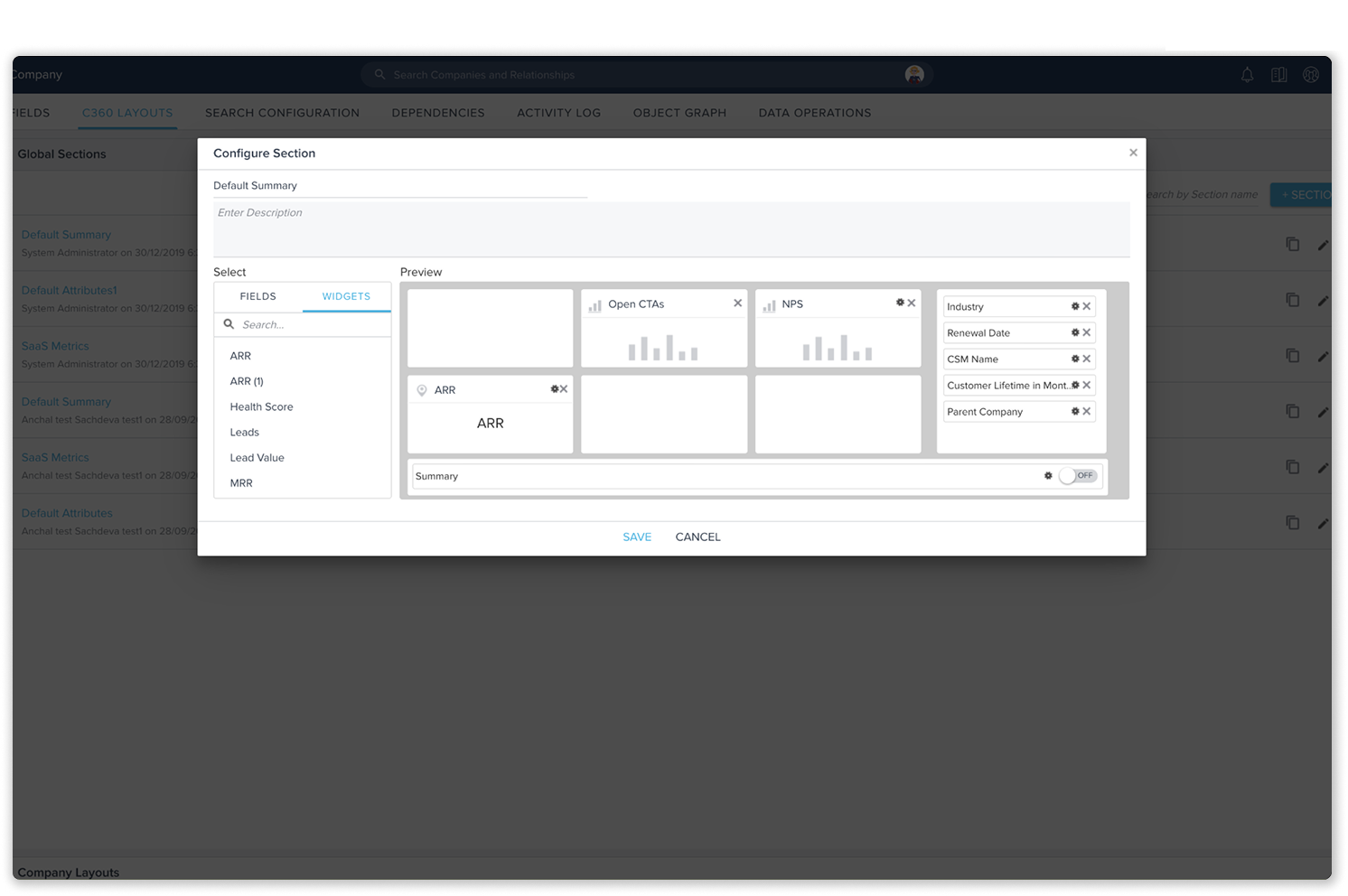Select ARR (1) in widget list
This screenshot has height=896, width=1348.
click(247, 381)
